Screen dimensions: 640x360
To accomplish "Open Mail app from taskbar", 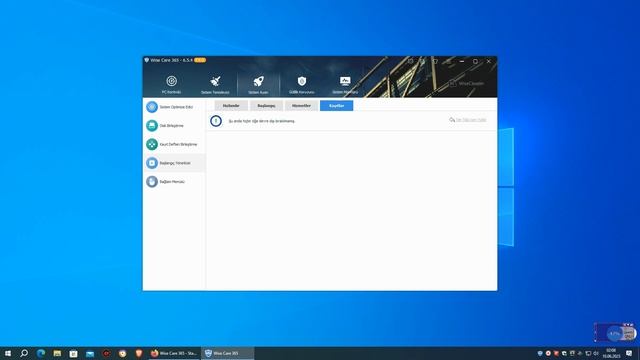I will (90, 353).
